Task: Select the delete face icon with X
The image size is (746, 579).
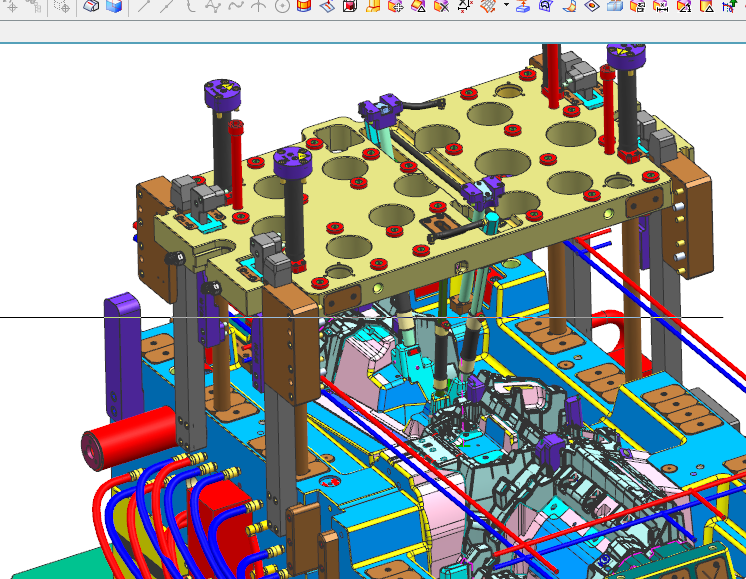Action: tap(442, 6)
